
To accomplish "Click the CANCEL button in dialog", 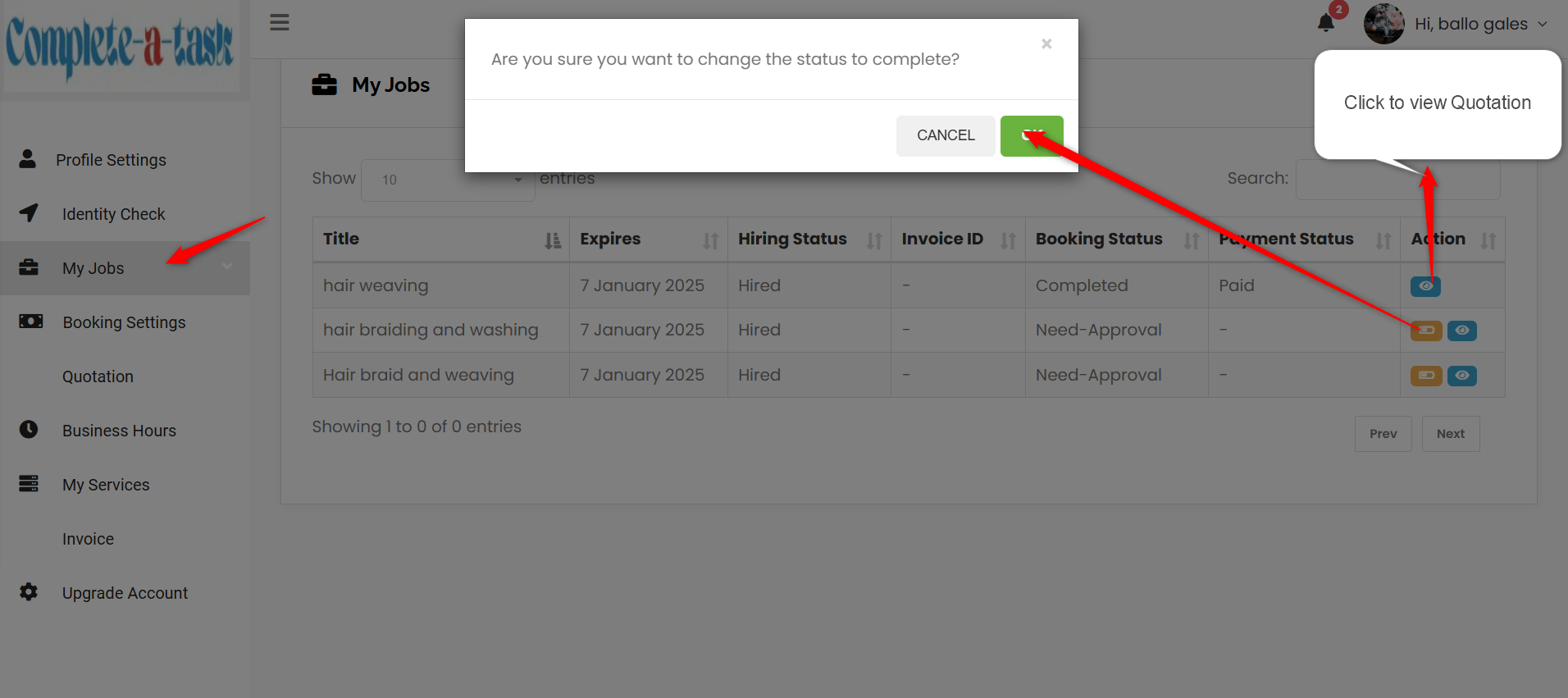I will coord(946,135).
